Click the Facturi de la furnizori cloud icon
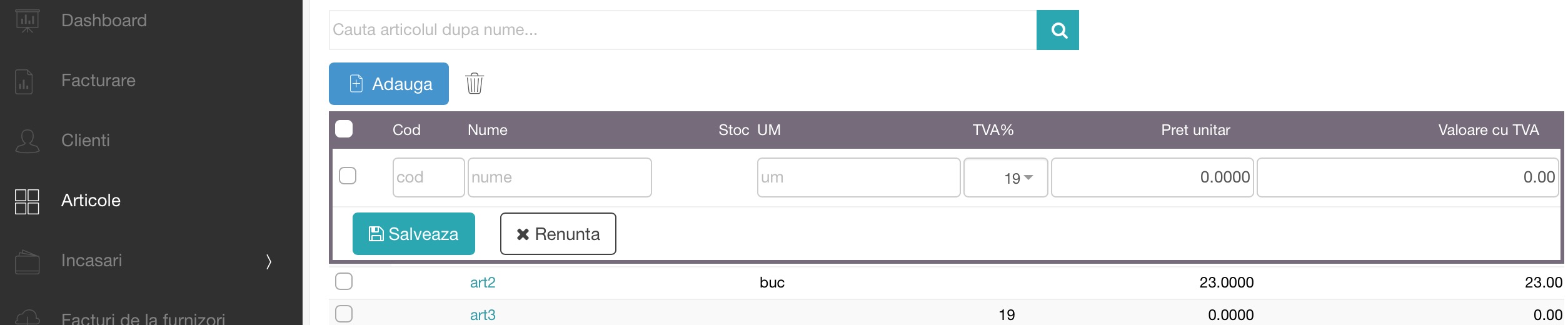Viewport: 1568px width, 325px height. [27, 317]
